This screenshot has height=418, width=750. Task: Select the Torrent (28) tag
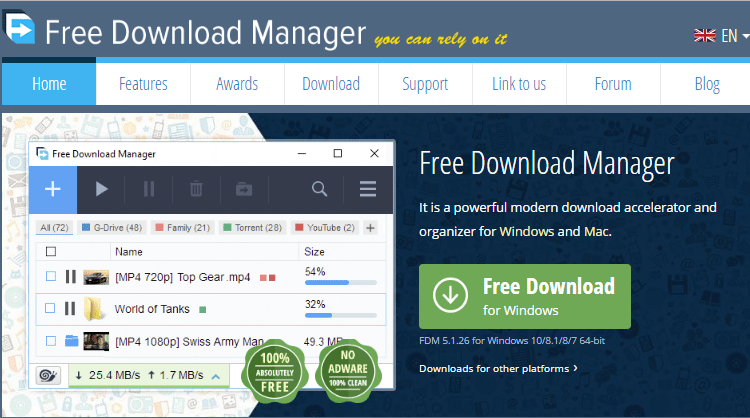253,228
